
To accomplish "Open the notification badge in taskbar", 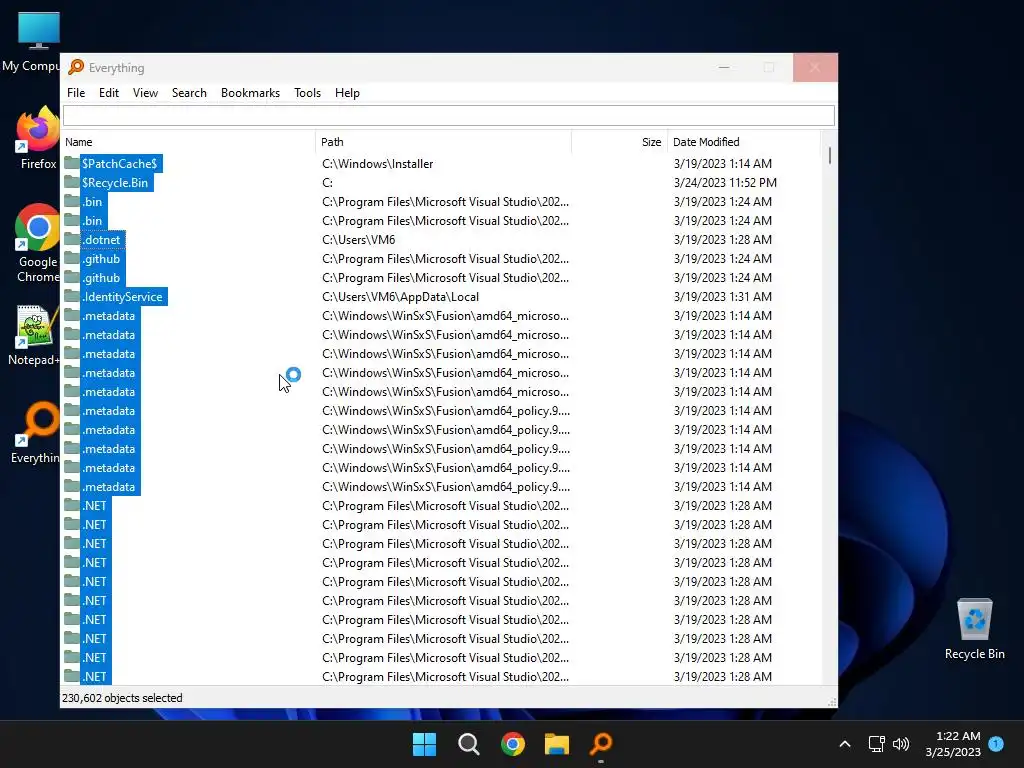I will (x=996, y=743).
